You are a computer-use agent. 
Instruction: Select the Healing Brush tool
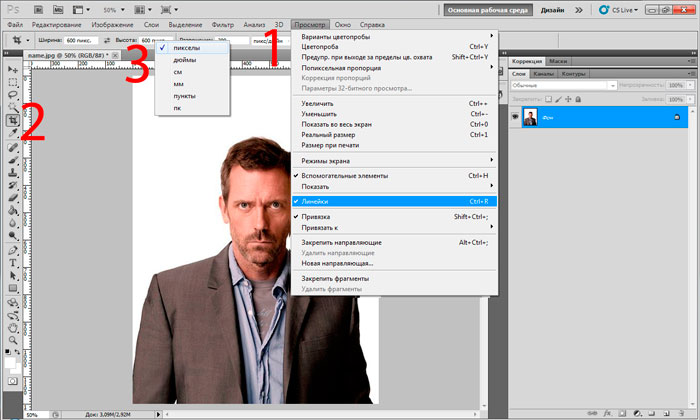click(12, 147)
